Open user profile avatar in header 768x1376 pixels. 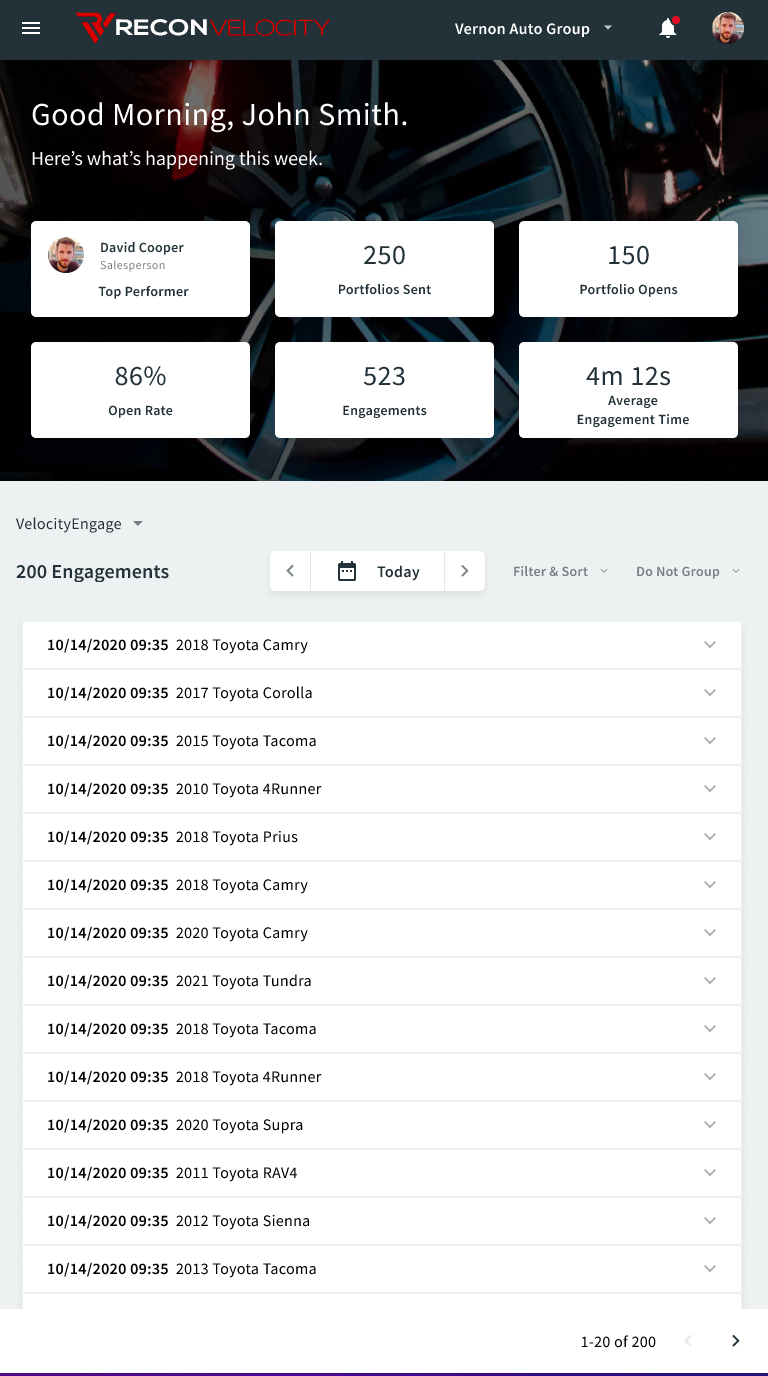(727, 28)
